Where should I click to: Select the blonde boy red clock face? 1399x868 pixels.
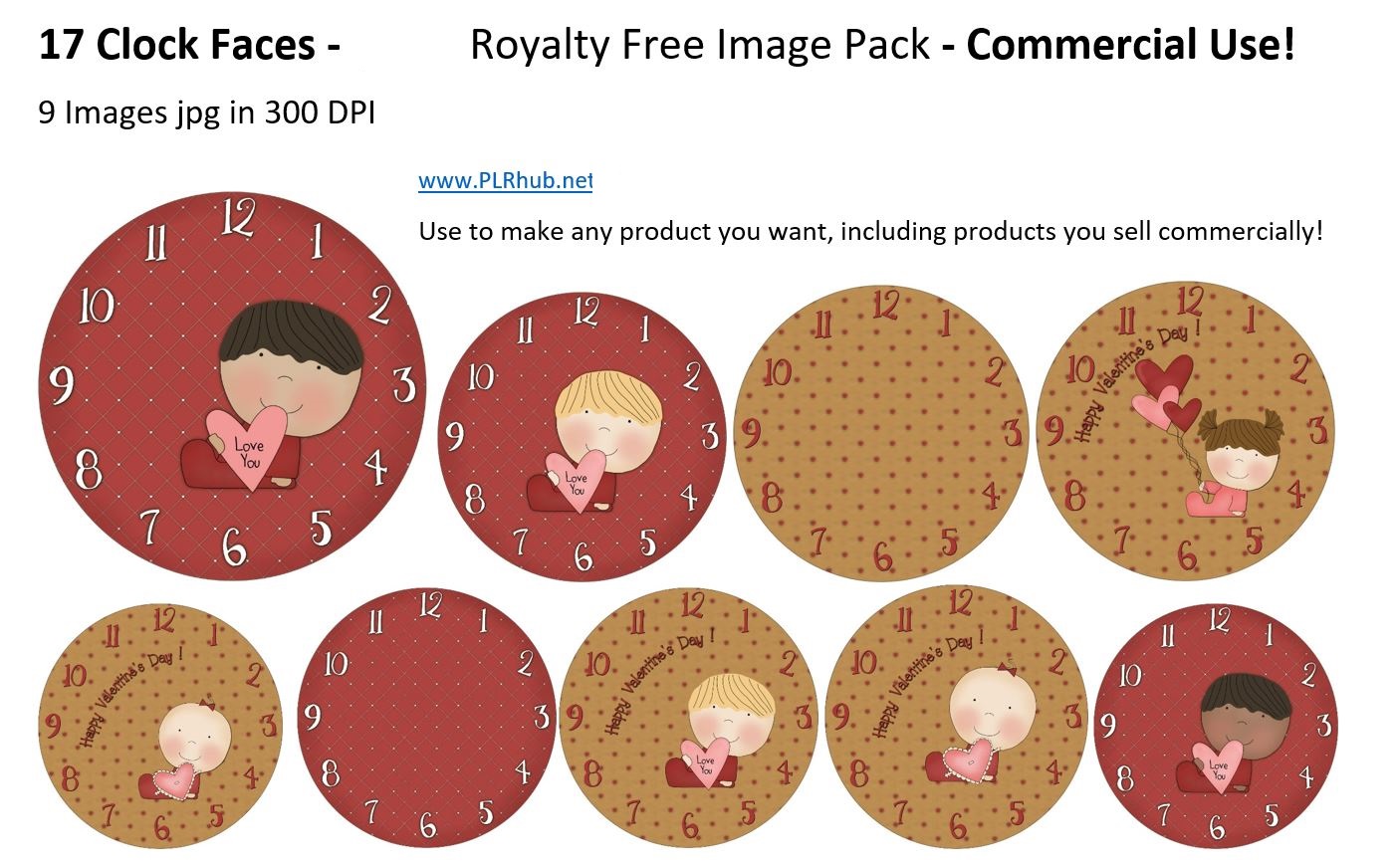pos(583,435)
